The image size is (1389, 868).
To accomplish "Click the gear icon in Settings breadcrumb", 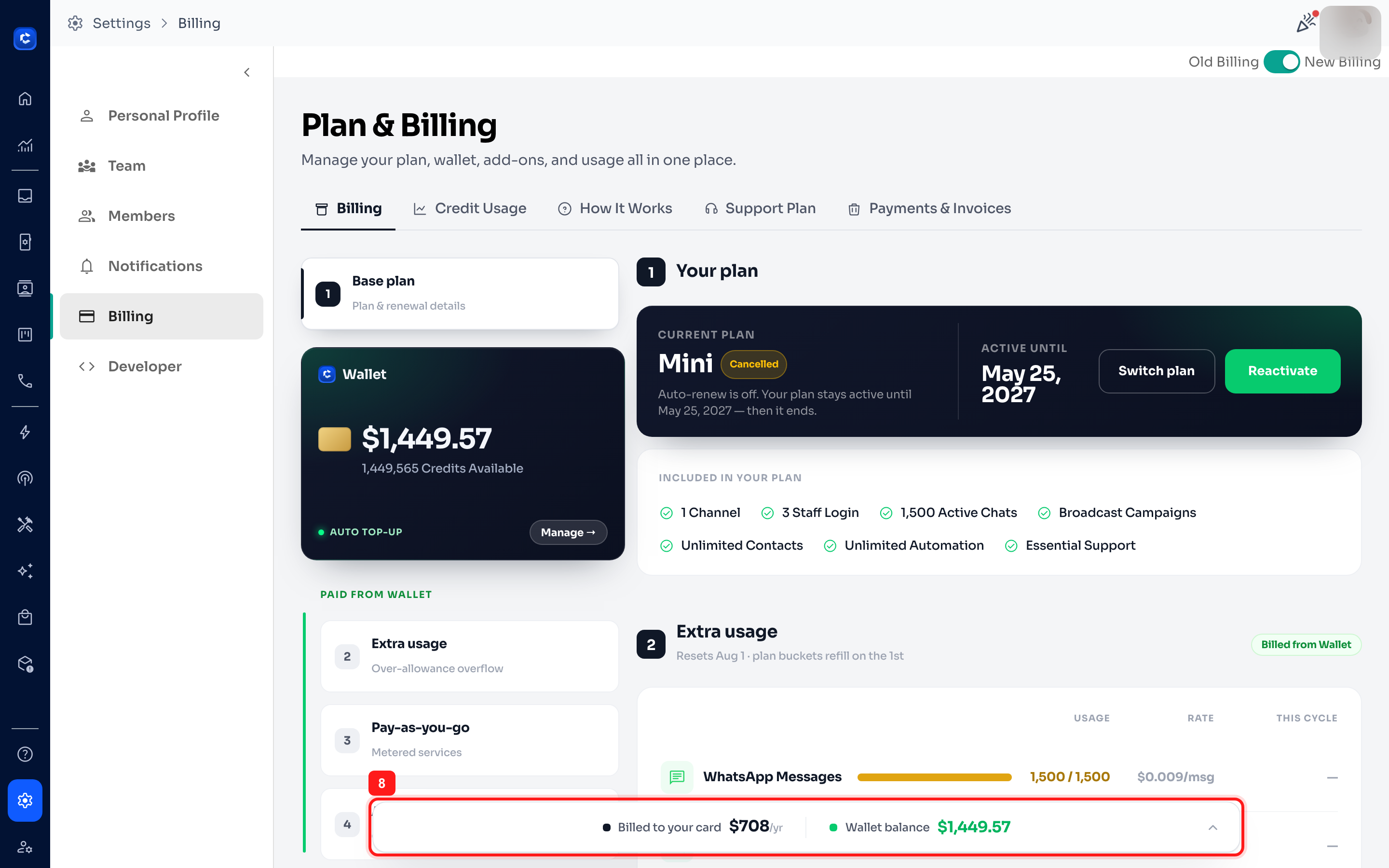I will [75, 23].
